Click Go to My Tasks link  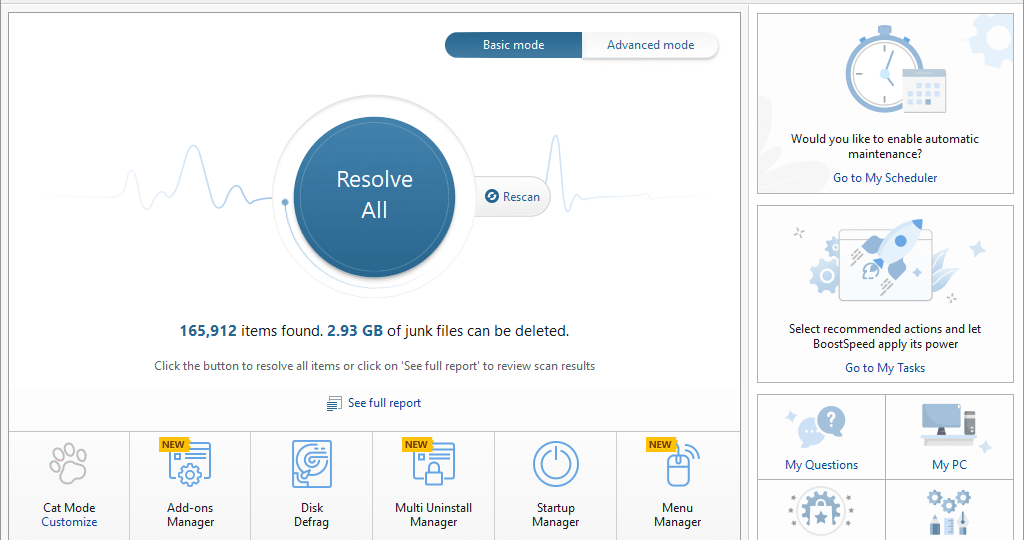885,368
